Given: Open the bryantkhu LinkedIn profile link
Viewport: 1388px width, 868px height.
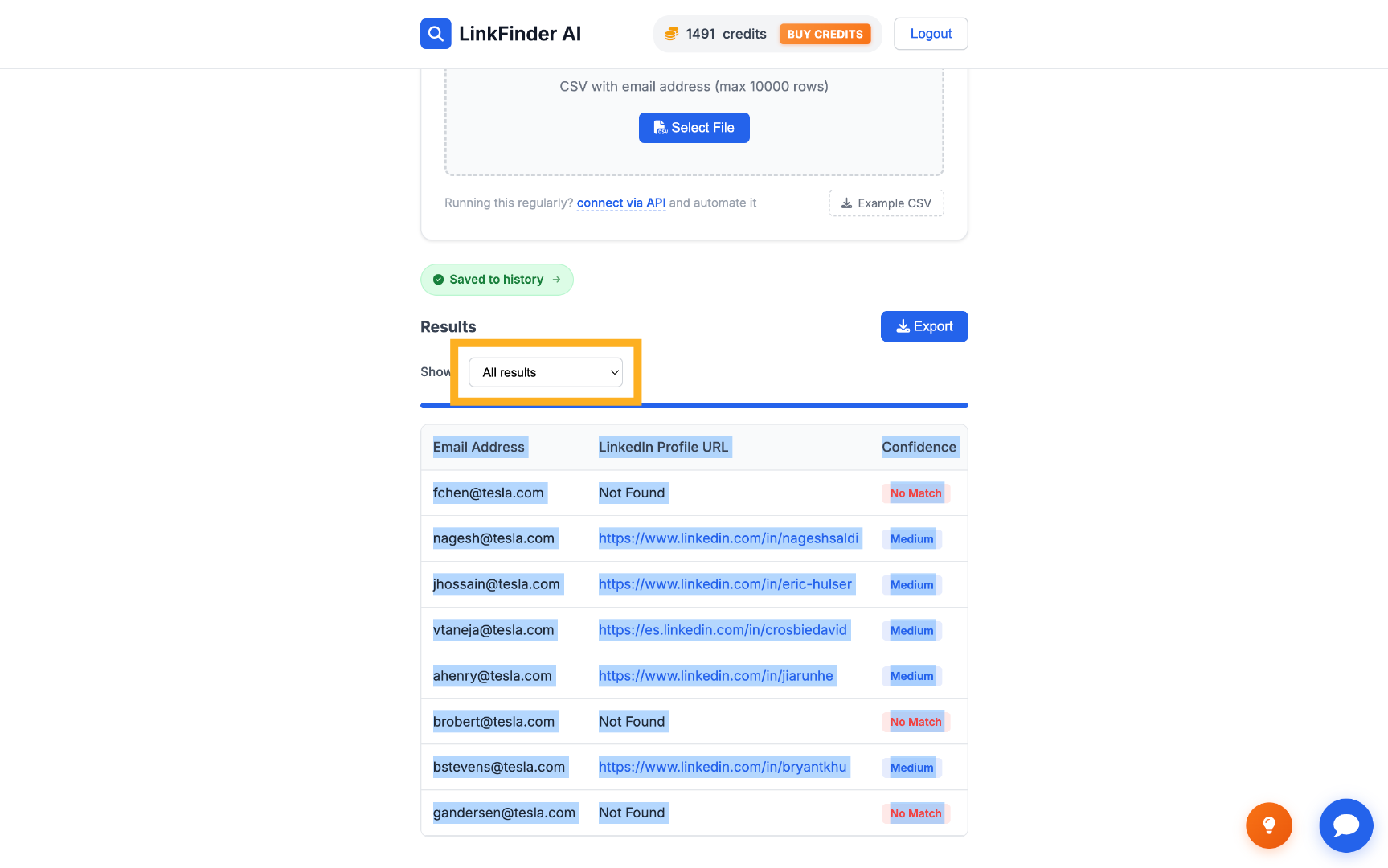Looking at the screenshot, I should [723, 767].
